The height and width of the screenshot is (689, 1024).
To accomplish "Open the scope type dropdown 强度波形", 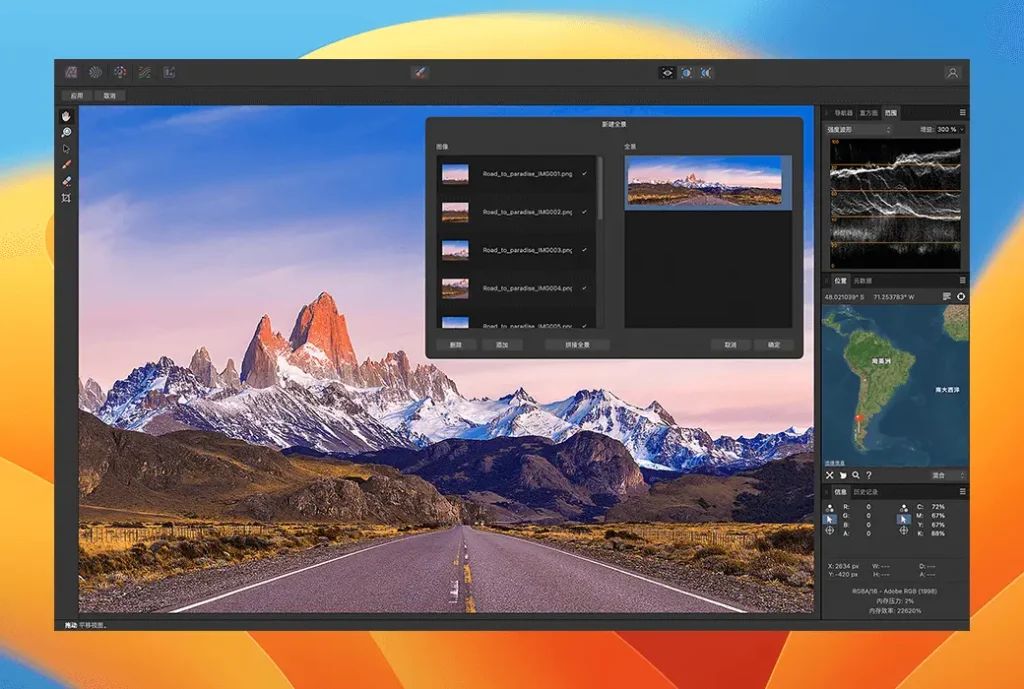I will [x=858, y=129].
